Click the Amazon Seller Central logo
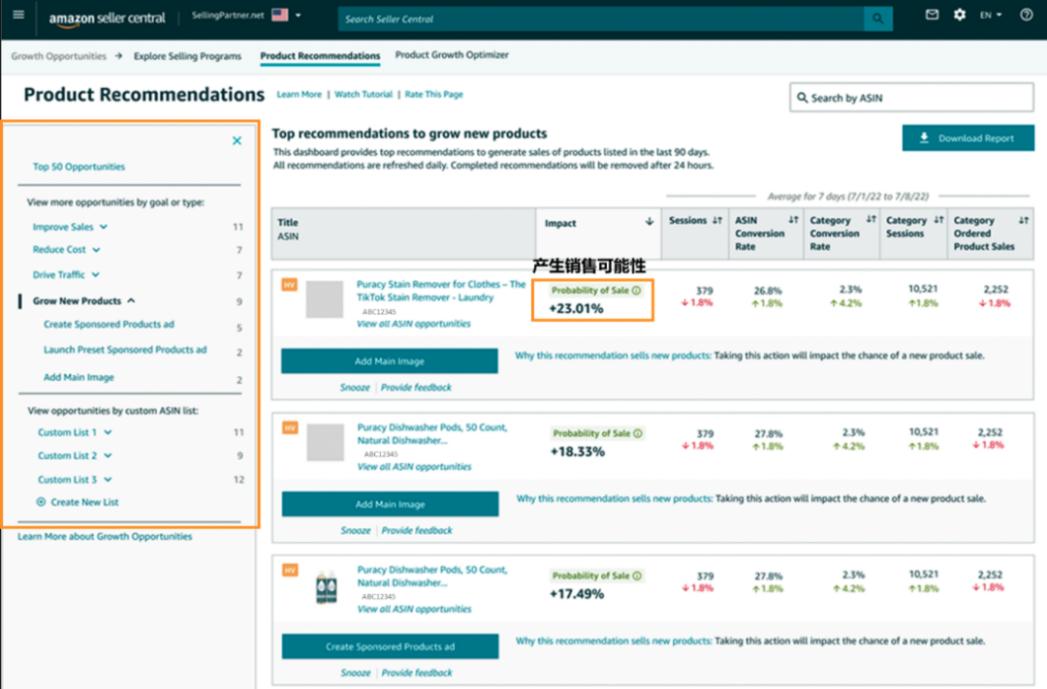This screenshot has height=689, width=1047. 107,18
